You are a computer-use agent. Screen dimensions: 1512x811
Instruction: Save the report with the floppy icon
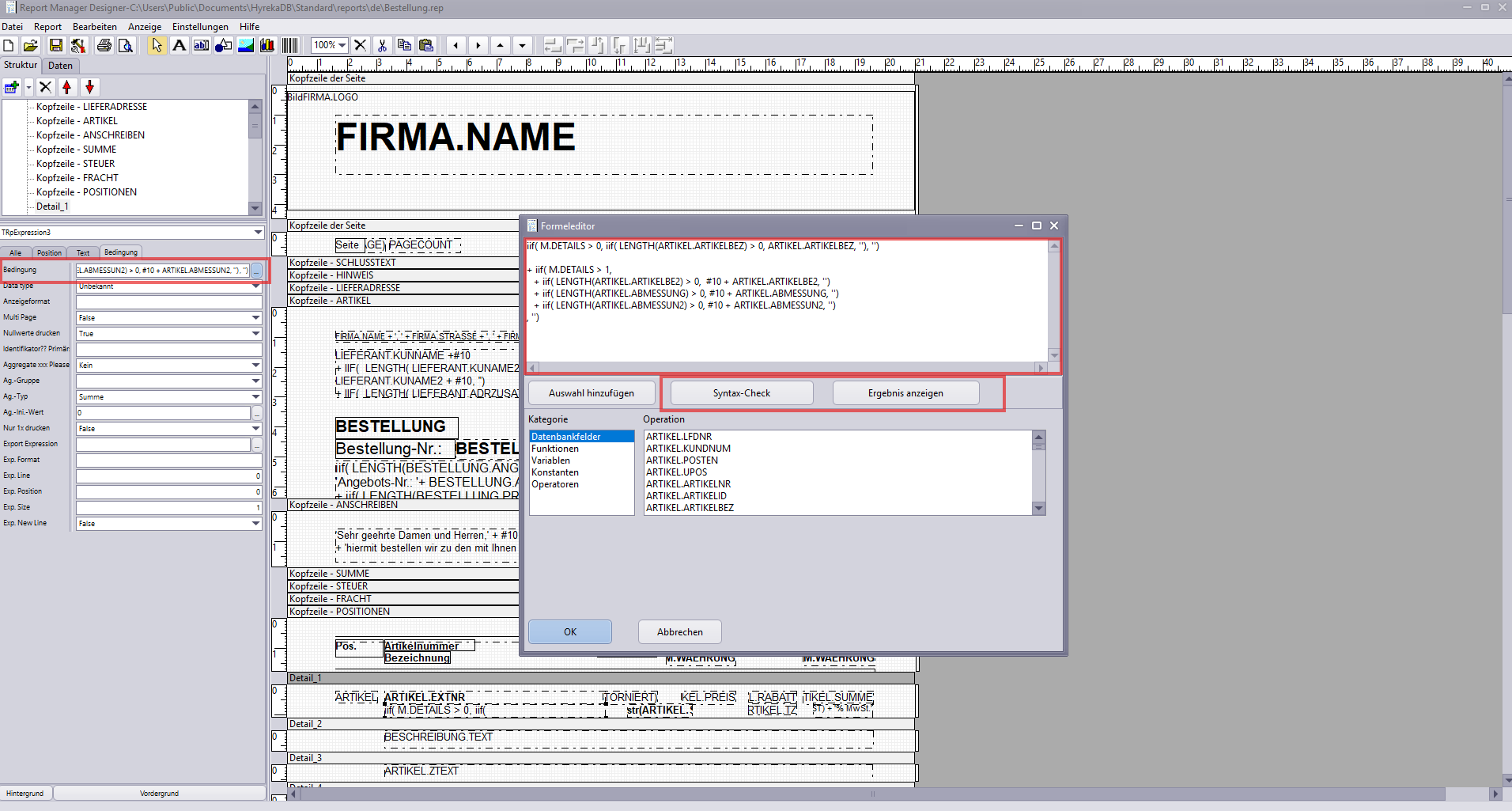(x=55, y=45)
